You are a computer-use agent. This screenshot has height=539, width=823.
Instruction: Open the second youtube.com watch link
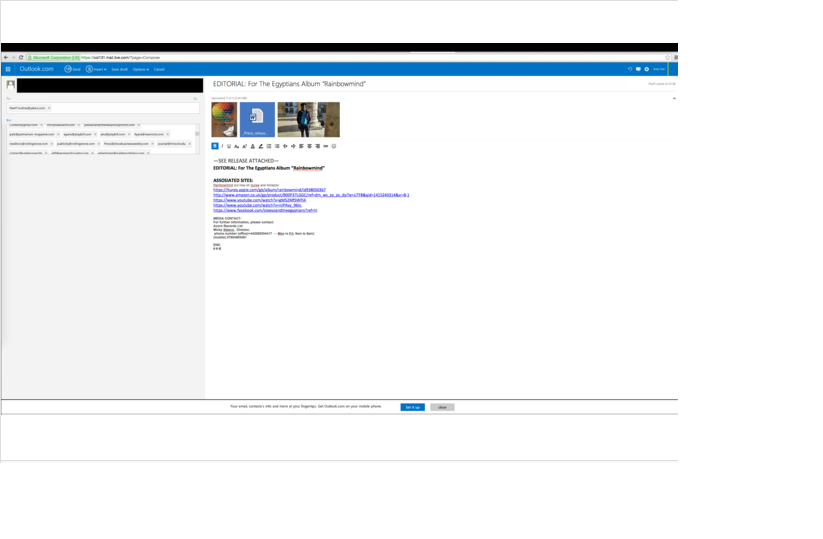[257, 205]
